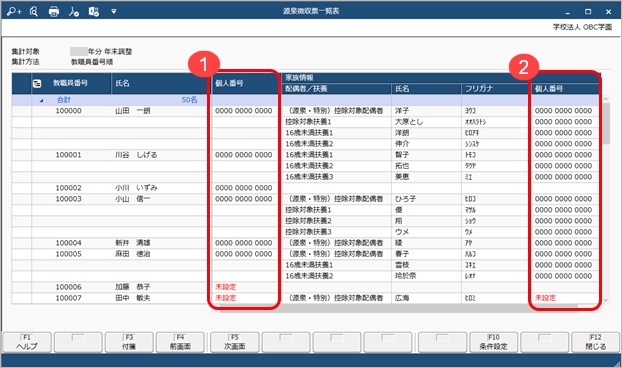This screenshot has height=368, width=622.
Task: Select family member 洋子
Action: [x=402, y=111]
